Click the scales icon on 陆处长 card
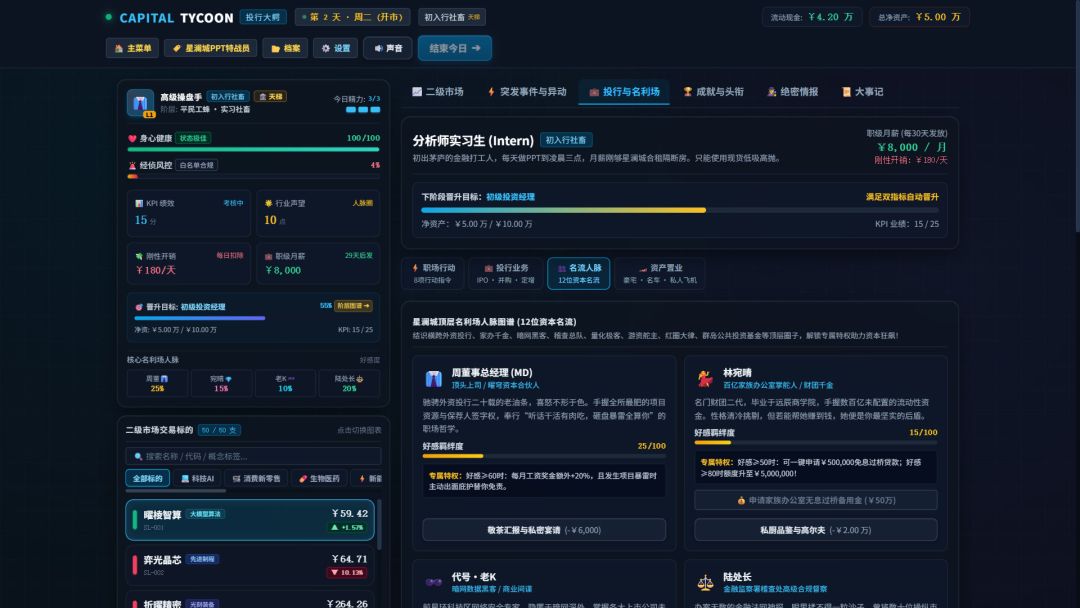Screen dimensions: 1080x608 705,583
